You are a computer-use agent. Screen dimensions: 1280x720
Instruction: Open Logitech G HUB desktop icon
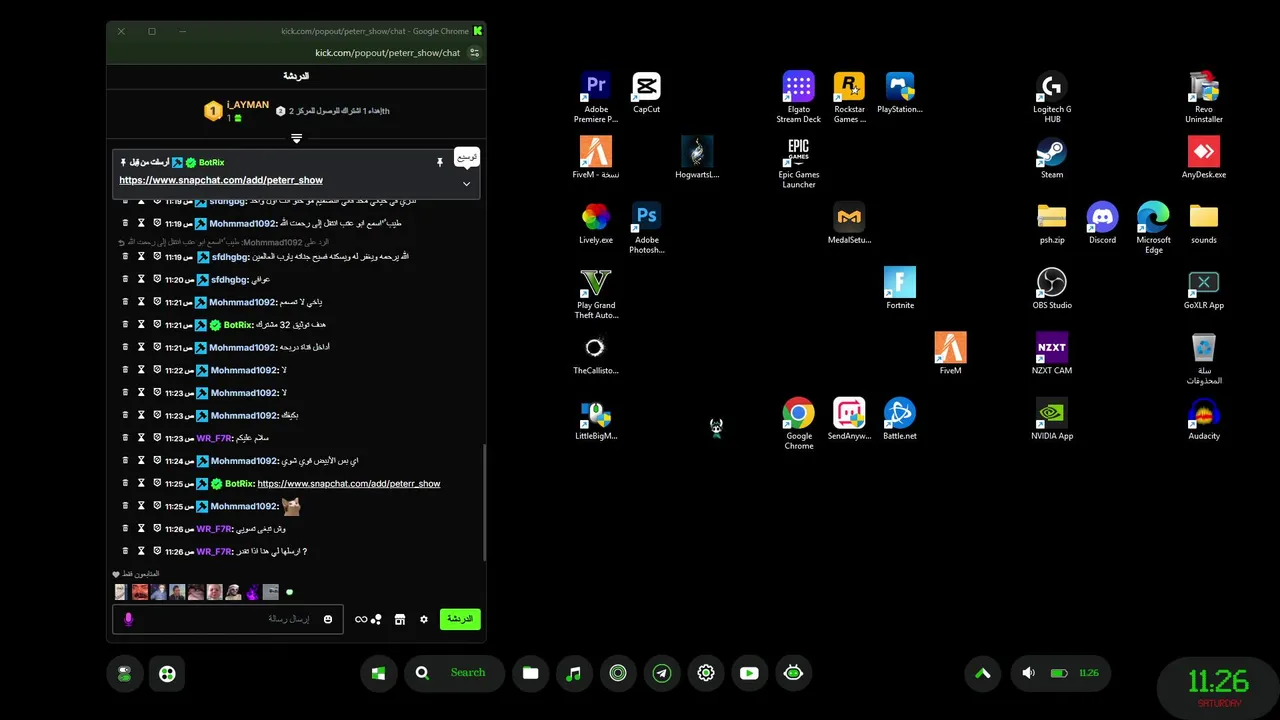coord(1052,97)
